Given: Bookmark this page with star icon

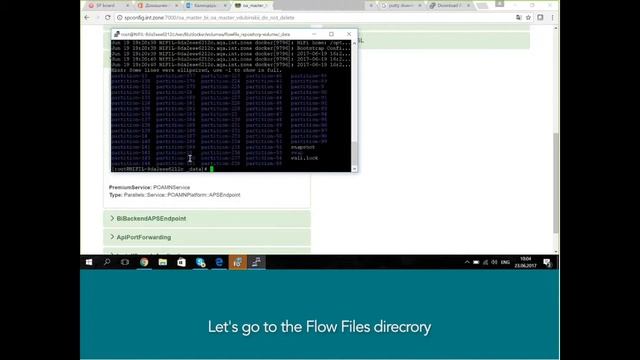Looking at the screenshot, I should (528, 18).
